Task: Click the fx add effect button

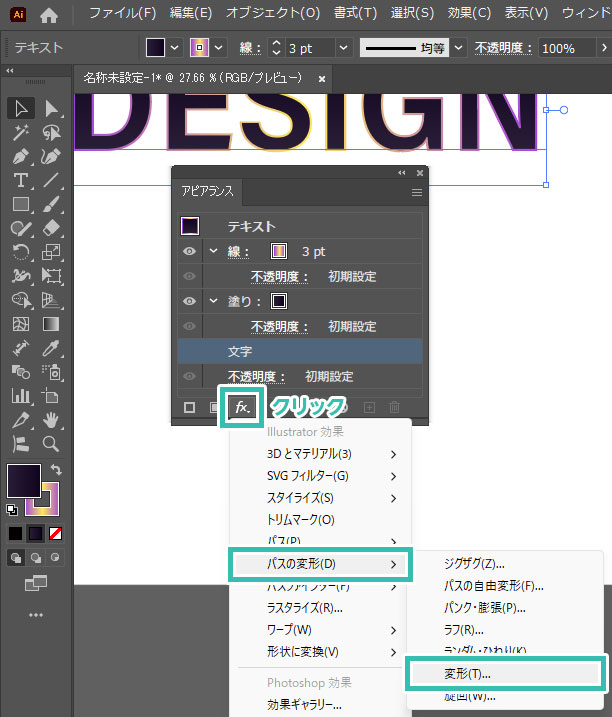Action: tap(243, 407)
